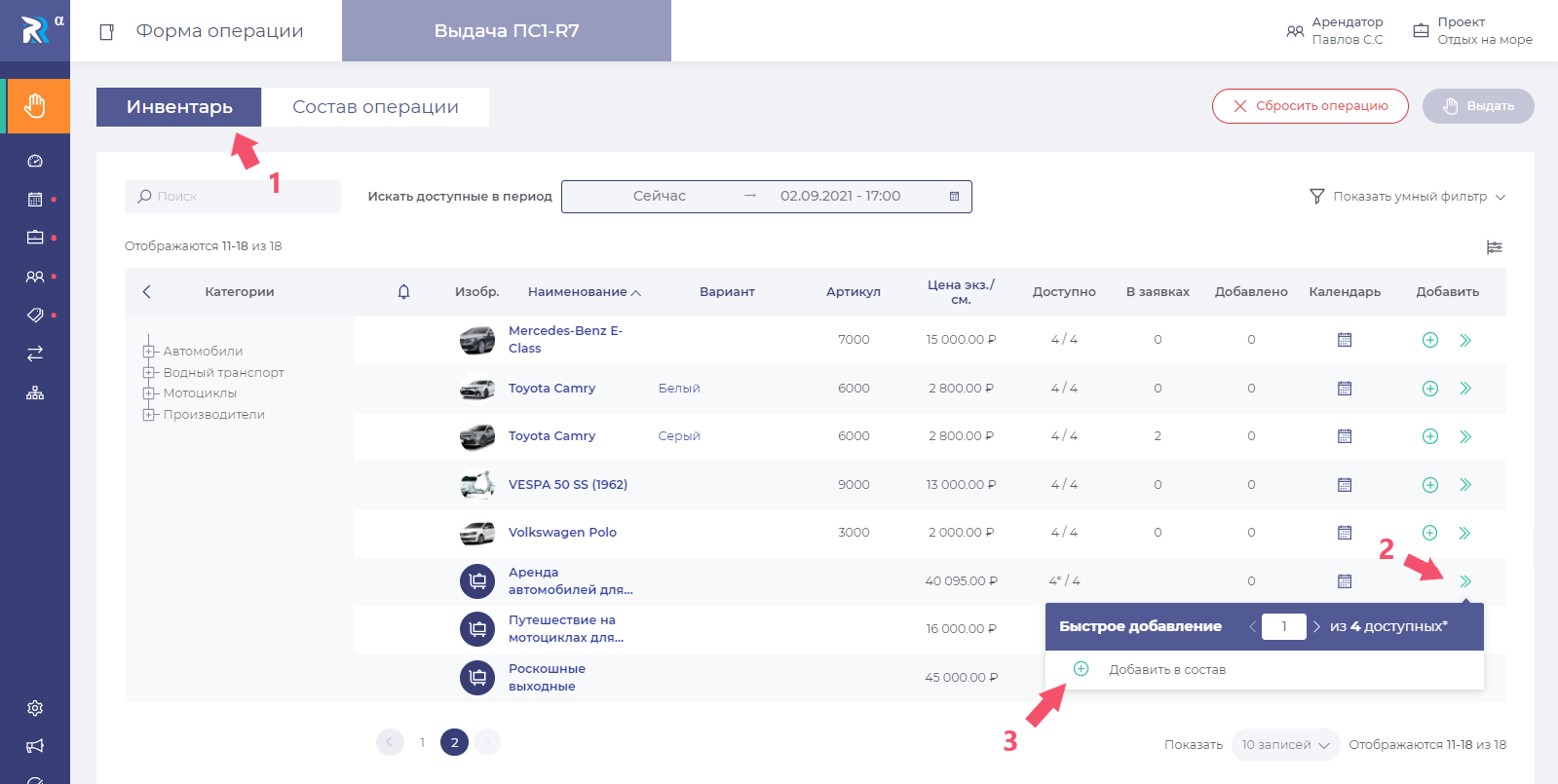Open the Путешествие на мотоциклах kit link

click(x=566, y=629)
